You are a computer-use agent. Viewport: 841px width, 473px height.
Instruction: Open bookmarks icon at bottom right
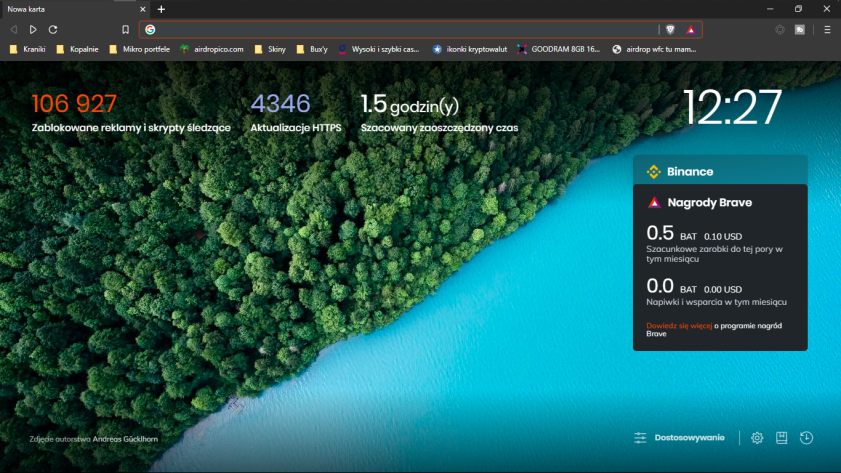781,438
